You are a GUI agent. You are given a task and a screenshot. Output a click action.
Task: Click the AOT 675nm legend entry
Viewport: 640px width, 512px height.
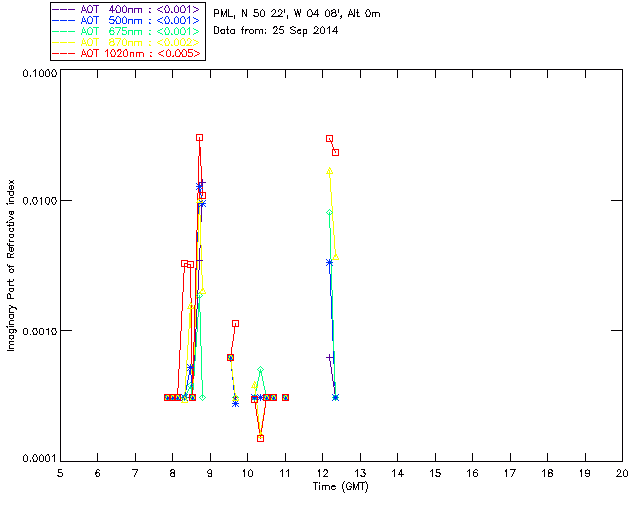[x=127, y=31]
